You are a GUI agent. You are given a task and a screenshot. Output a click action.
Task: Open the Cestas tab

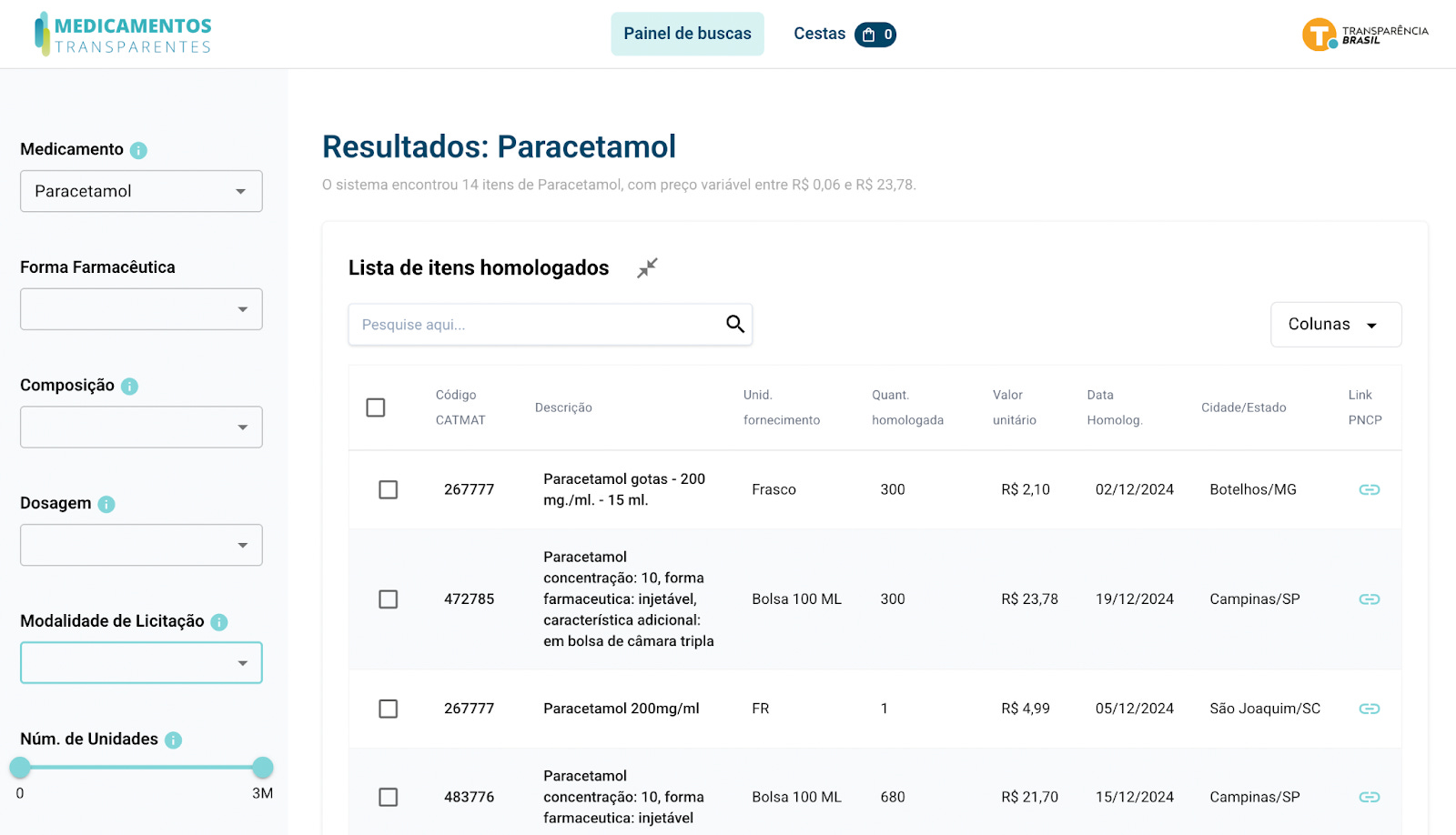tap(820, 34)
